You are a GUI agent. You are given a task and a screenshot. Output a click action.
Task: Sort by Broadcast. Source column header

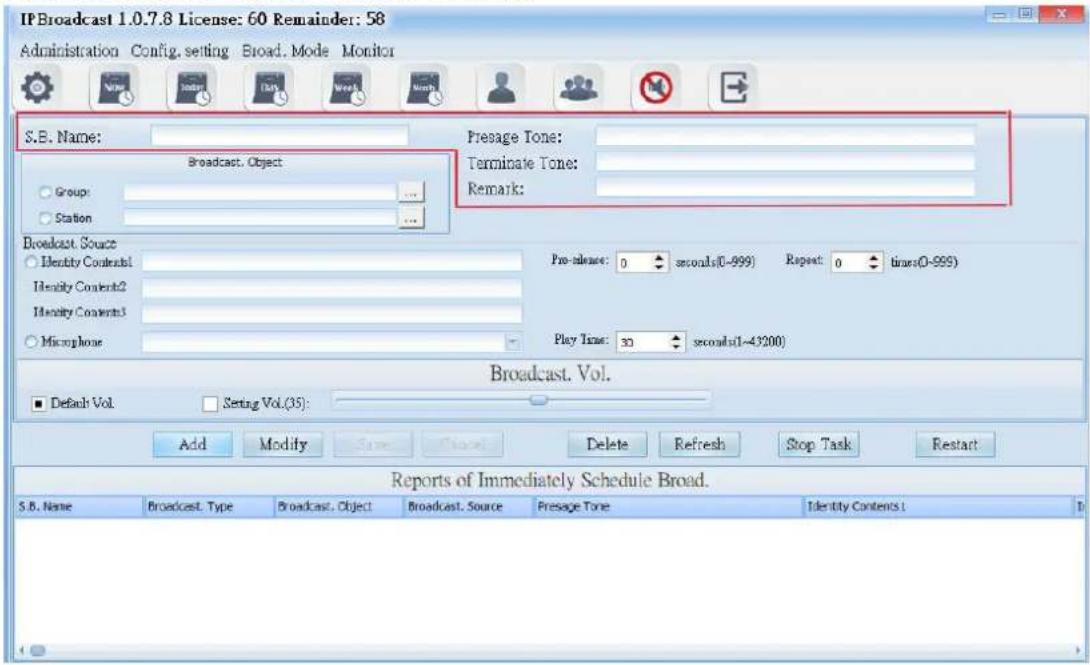point(469,507)
